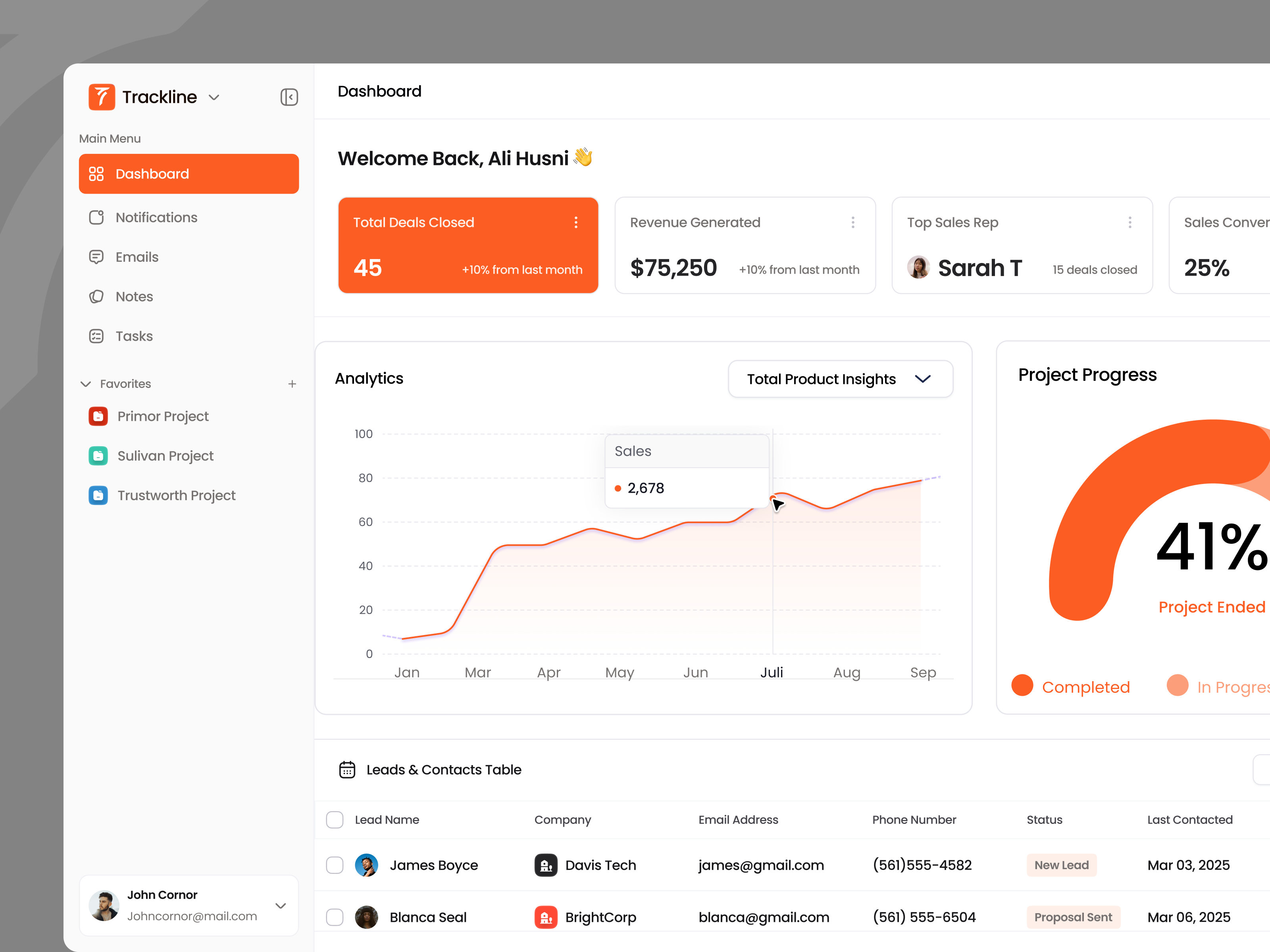The height and width of the screenshot is (952, 1270).
Task: Check the James Boyce row checkbox
Action: (335, 865)
